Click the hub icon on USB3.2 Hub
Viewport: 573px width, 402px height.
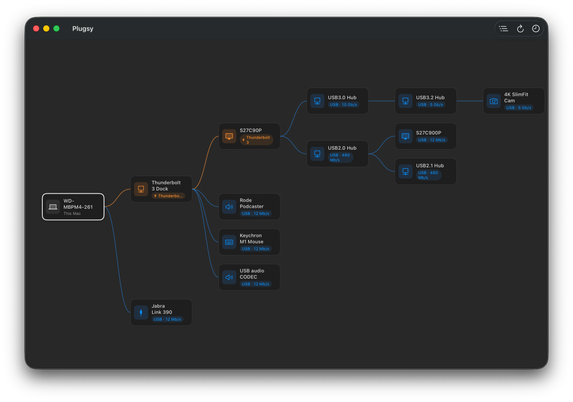pos(405,101)
